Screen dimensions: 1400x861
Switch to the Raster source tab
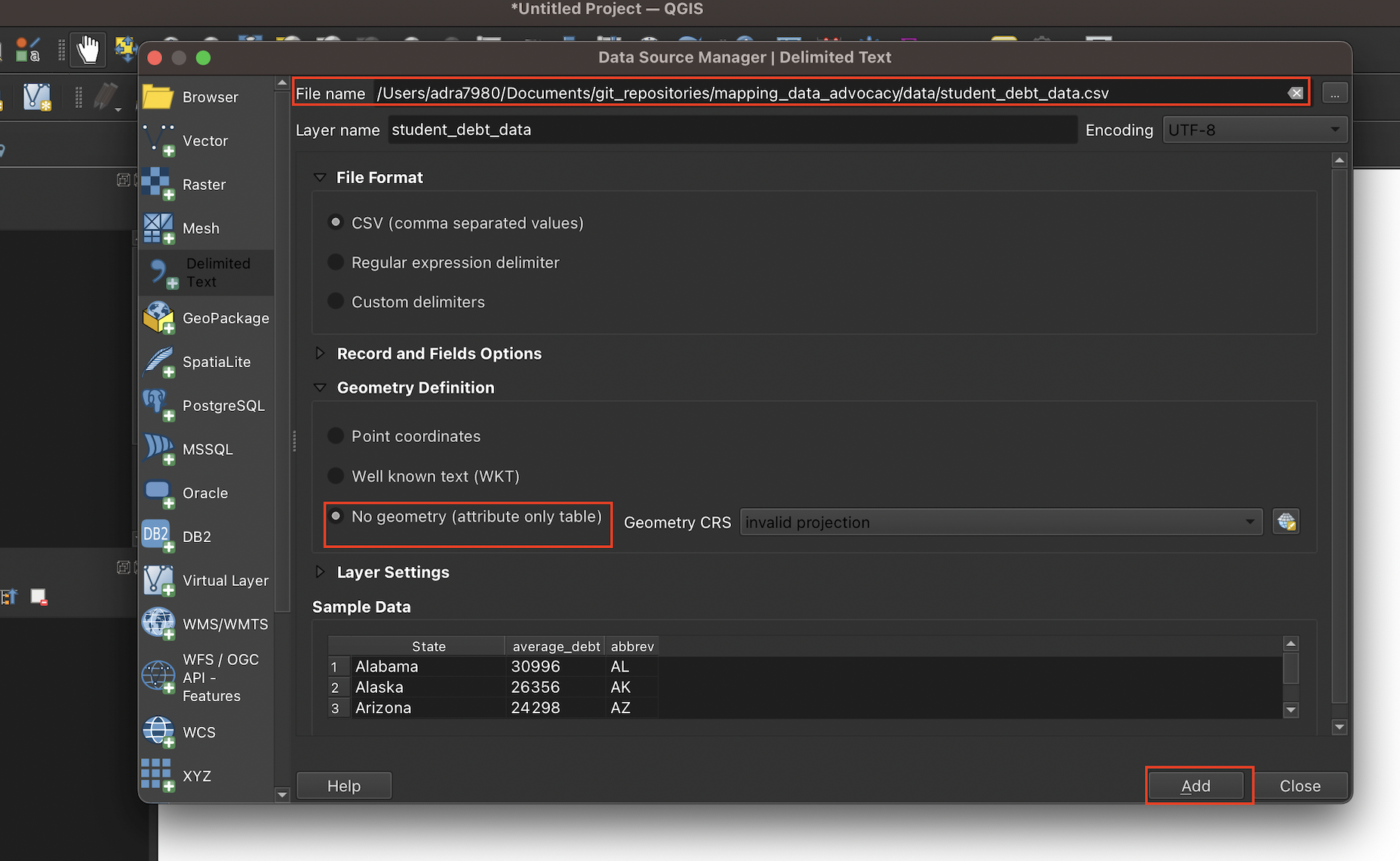pyautogui.click(x=207, y=185)
